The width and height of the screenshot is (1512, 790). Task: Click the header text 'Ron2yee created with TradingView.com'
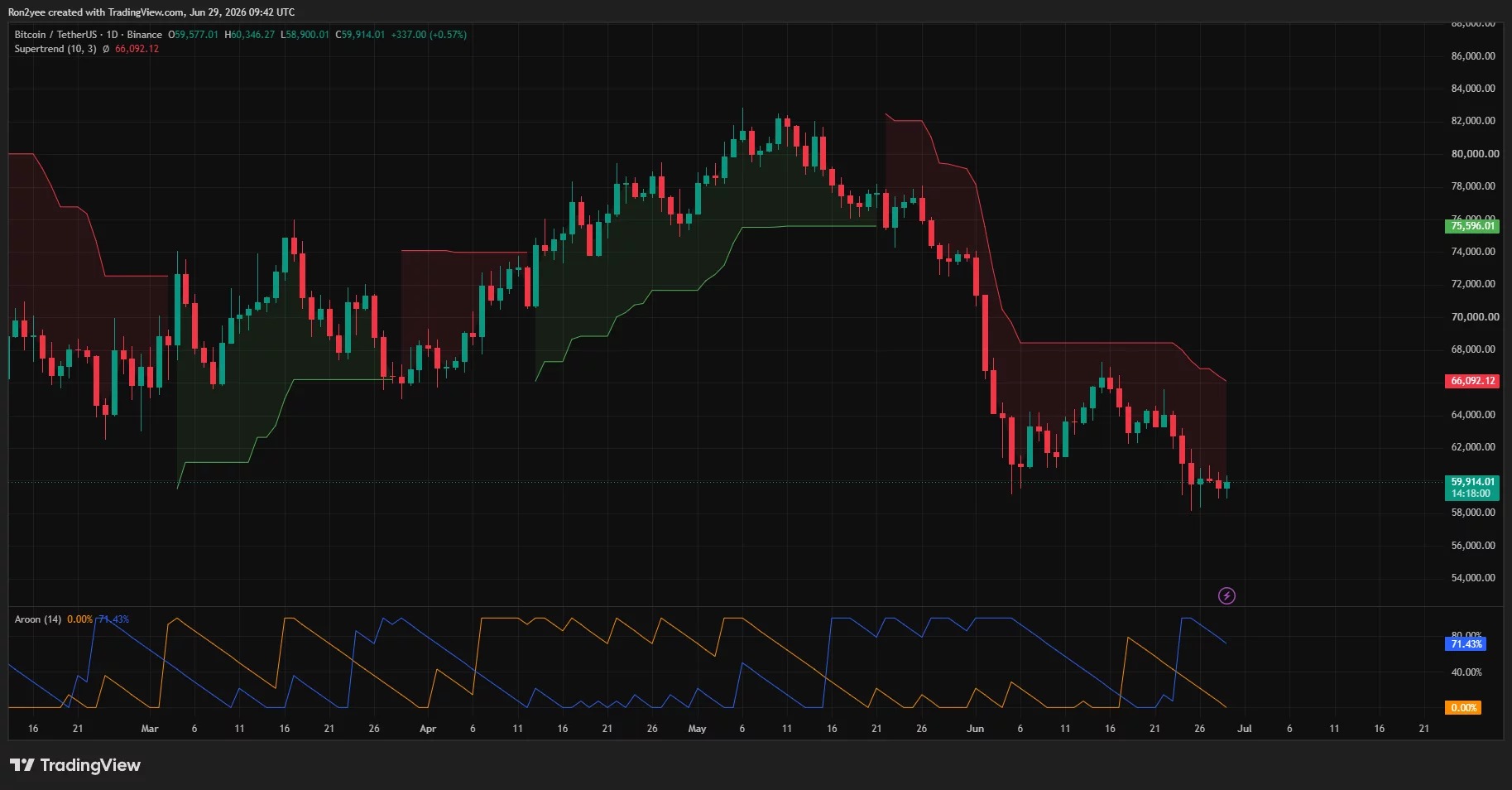(96, 12)
